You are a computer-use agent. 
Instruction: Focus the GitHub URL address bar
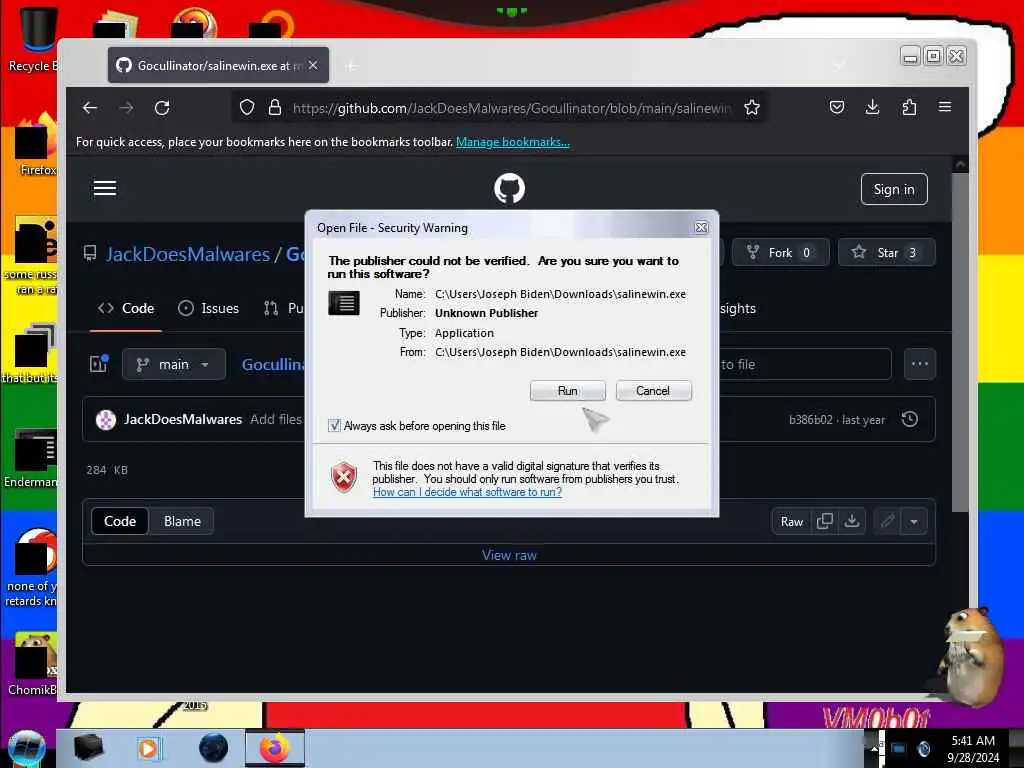[x=511, y=108]
